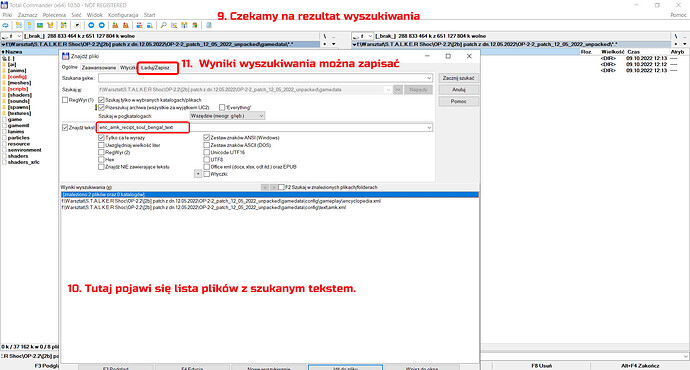Click the refresh (reread source) toolbar icon
690x370 pixels.
[x=5, y=26]
